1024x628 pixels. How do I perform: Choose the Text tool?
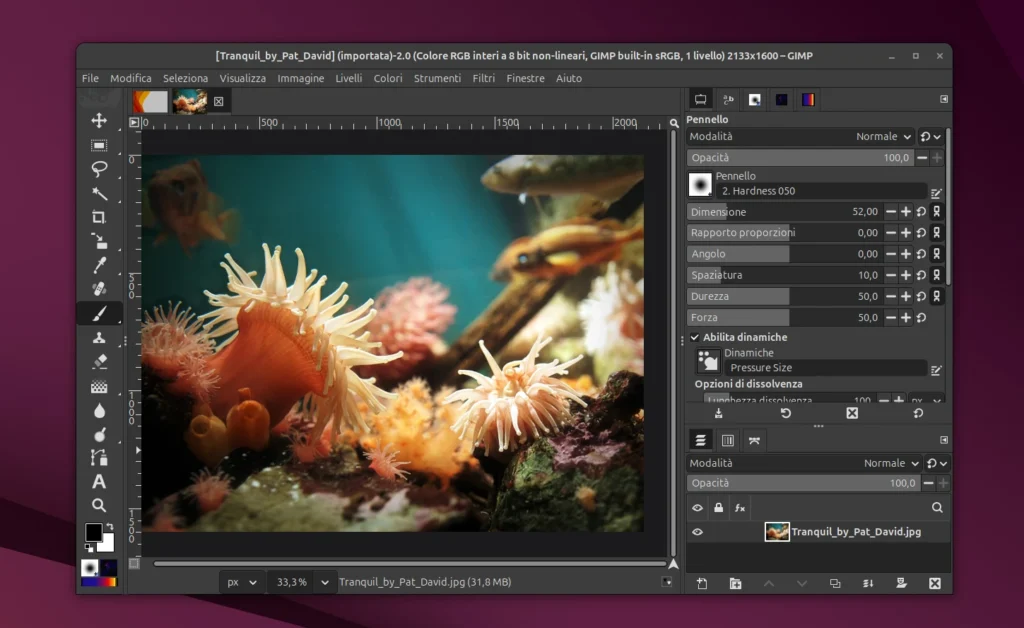[x=100, y=480]
